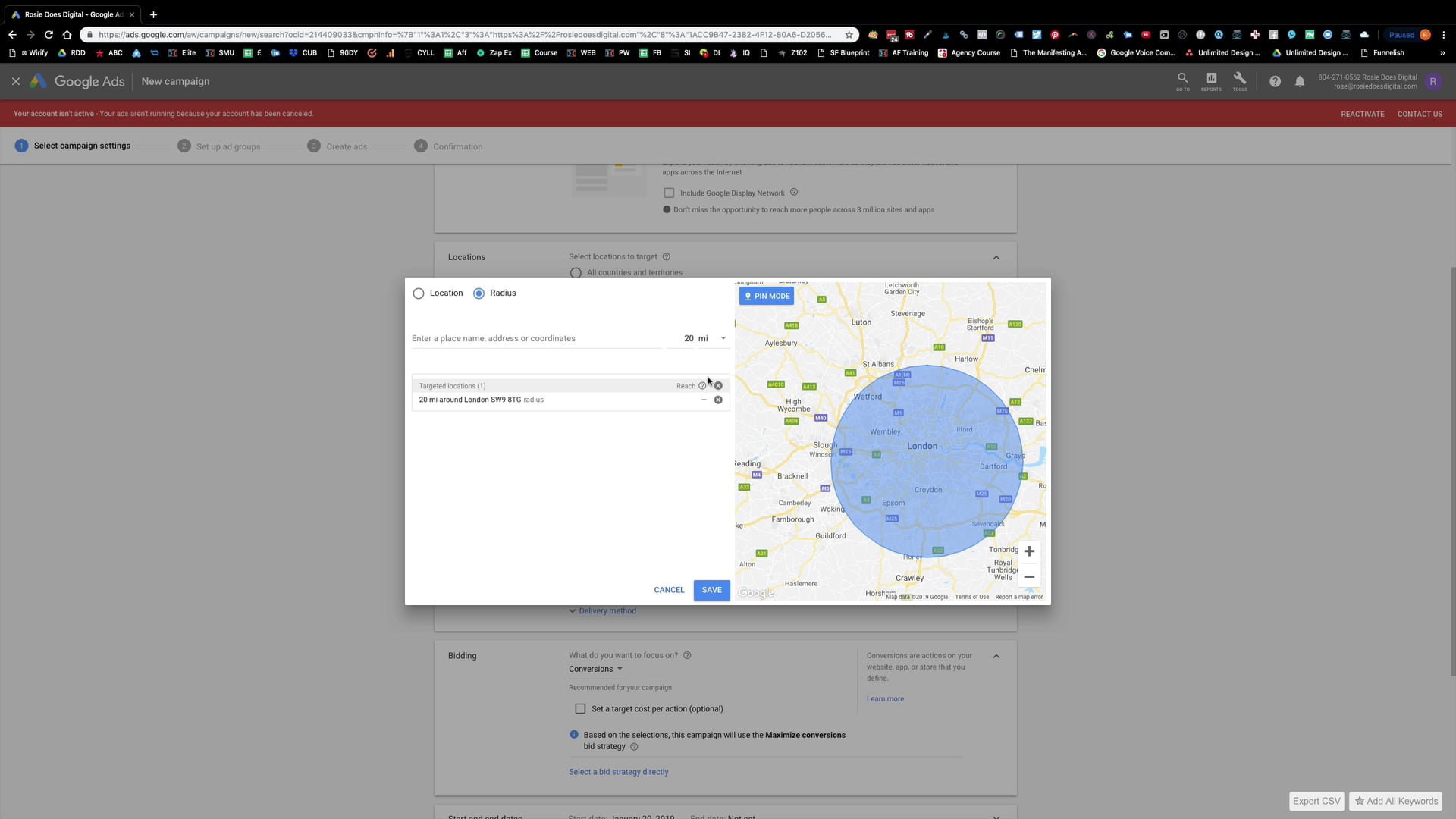Click the help icon beside Select locations to target

pos(667,256)
